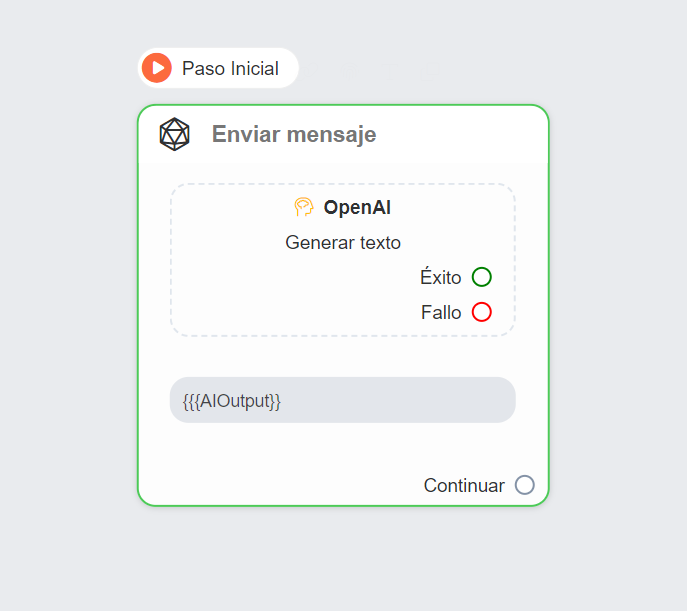Select the gray Continuar output connector

coord(524,485)
